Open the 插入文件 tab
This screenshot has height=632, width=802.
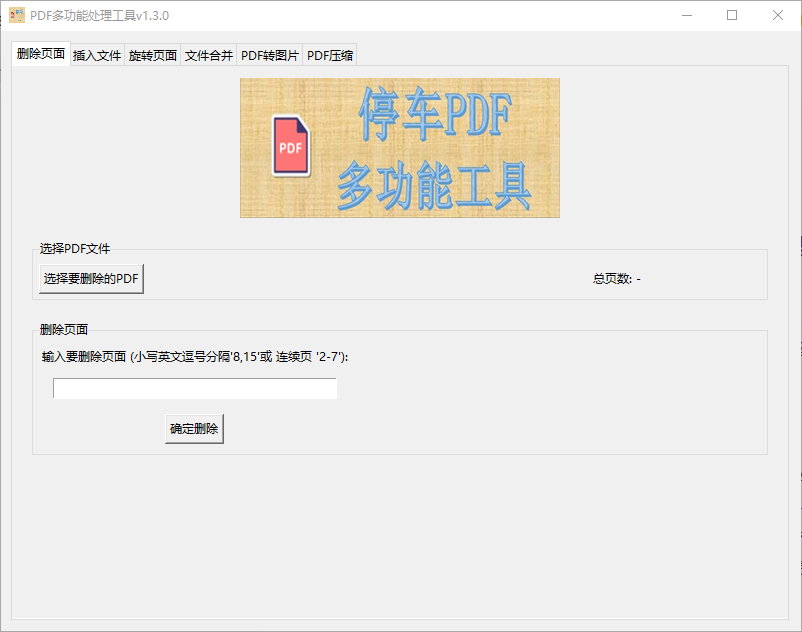click(97, 55)
